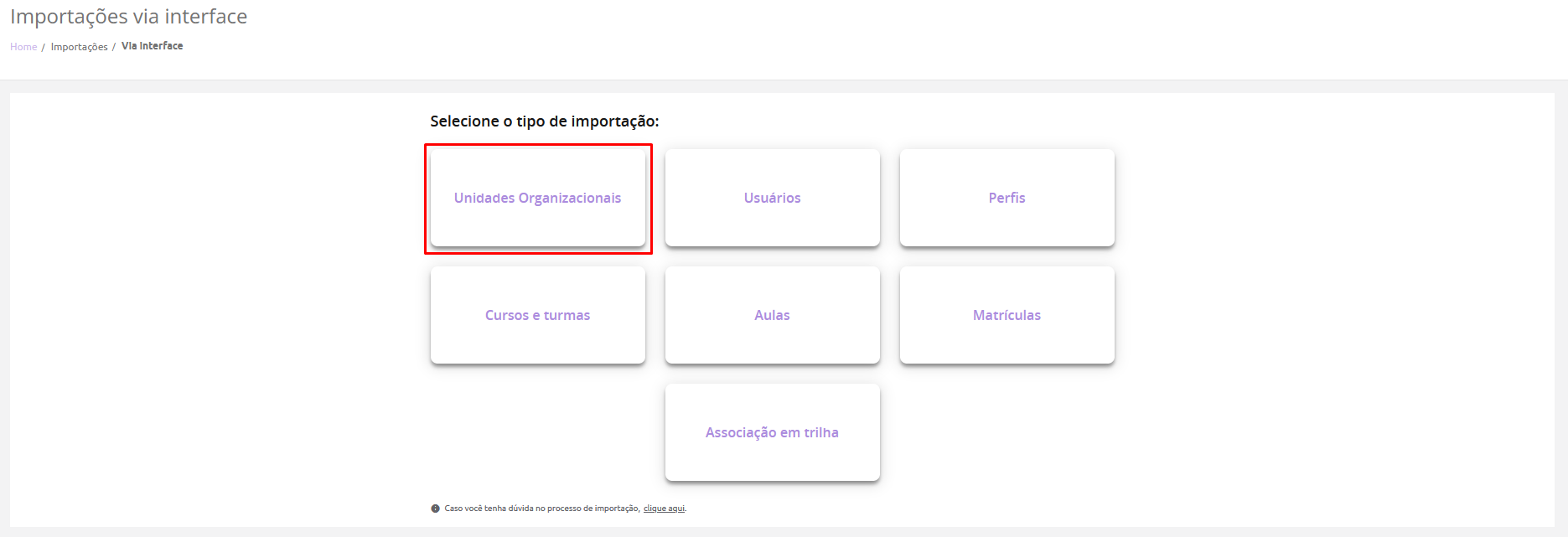Choose the Matrículas import option
Image resolution: width=1568 pixels, height=537 pixels.
[x=1007, y=315]
